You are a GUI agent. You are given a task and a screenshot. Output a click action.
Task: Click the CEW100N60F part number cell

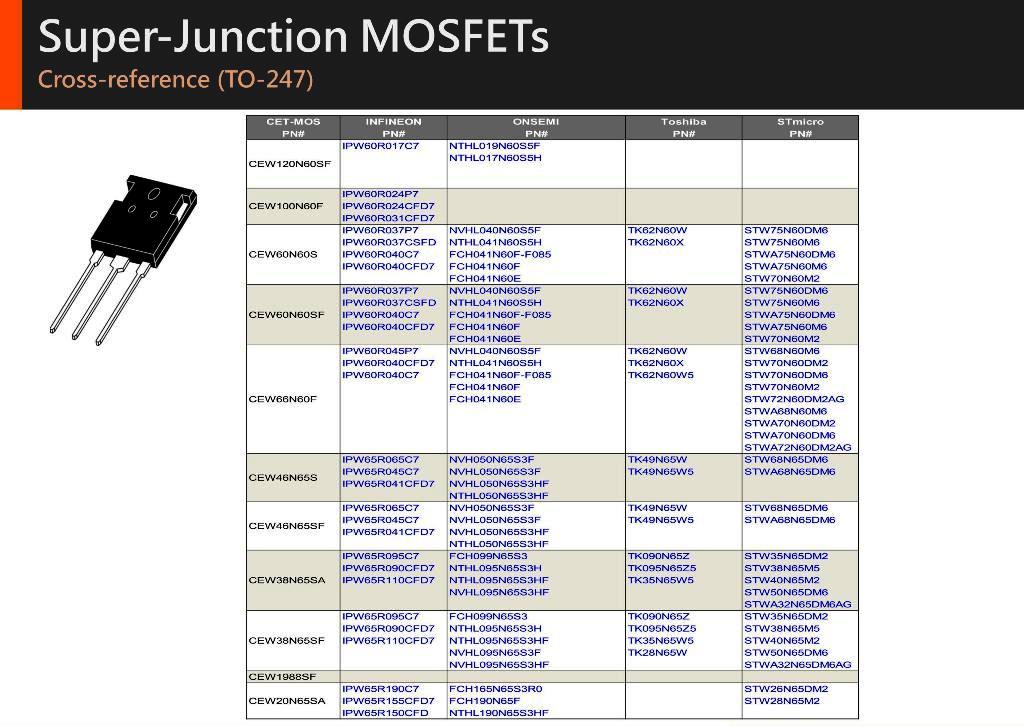click(286, 206)
